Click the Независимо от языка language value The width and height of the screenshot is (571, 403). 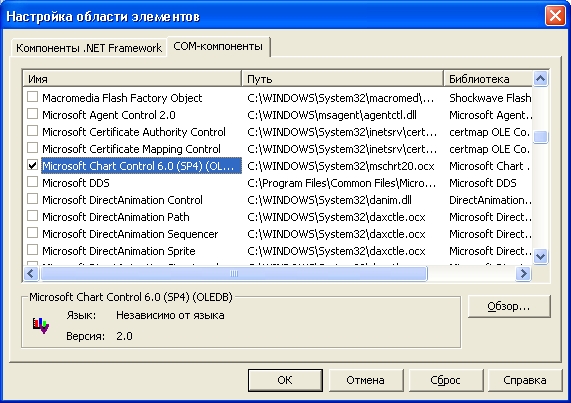[170, 315]
